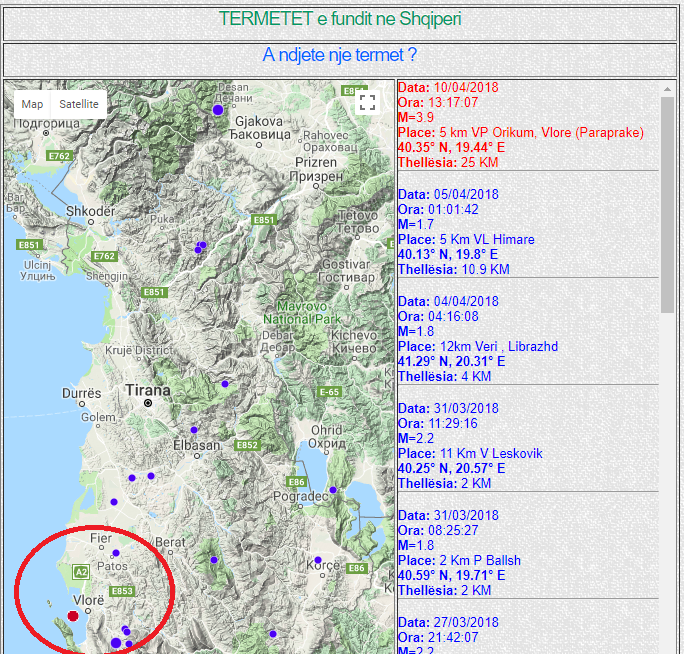Click the large purple marker near Desan
Image resolution: width=684 pixels, height=654 pixels.
(x=218, y=110)
